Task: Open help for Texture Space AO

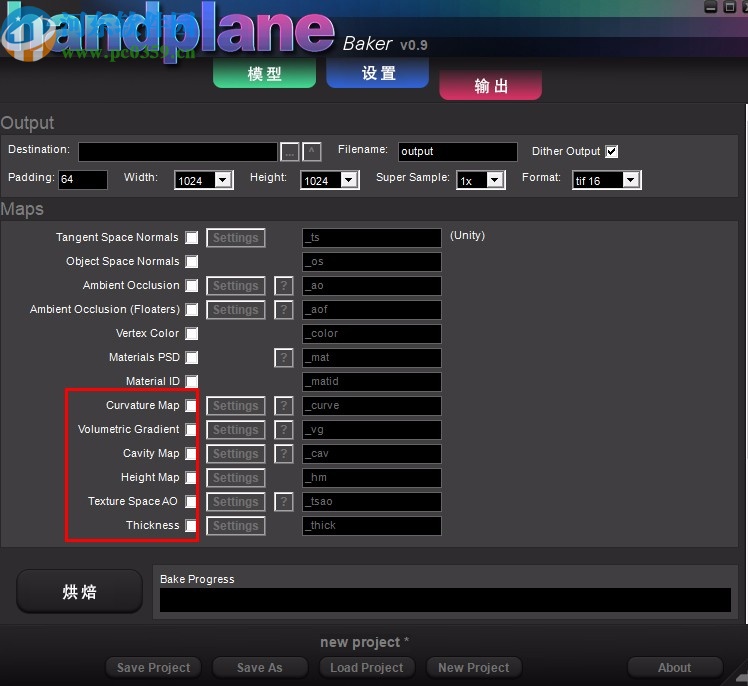Action: click(284, 501)
